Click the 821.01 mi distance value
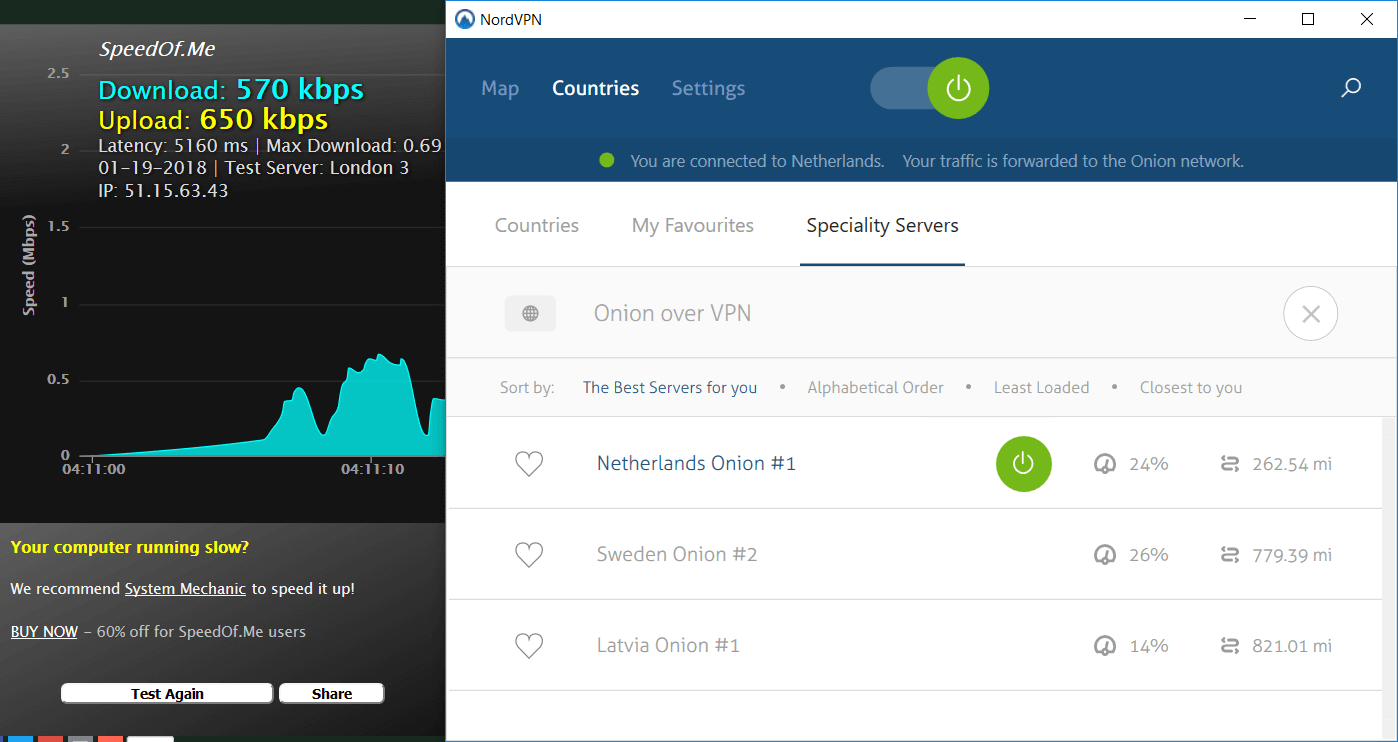 (x=1292, y=646)
